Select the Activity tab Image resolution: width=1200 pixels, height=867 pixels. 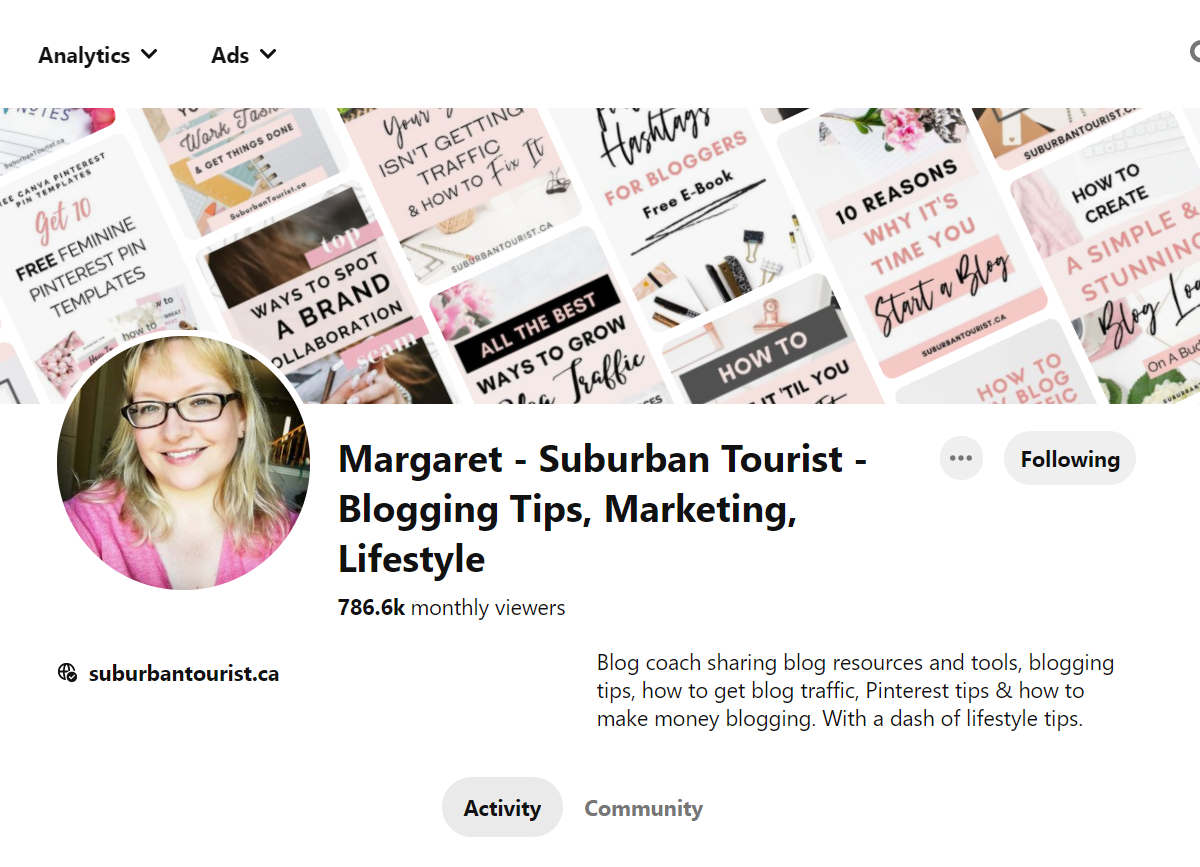502,807
